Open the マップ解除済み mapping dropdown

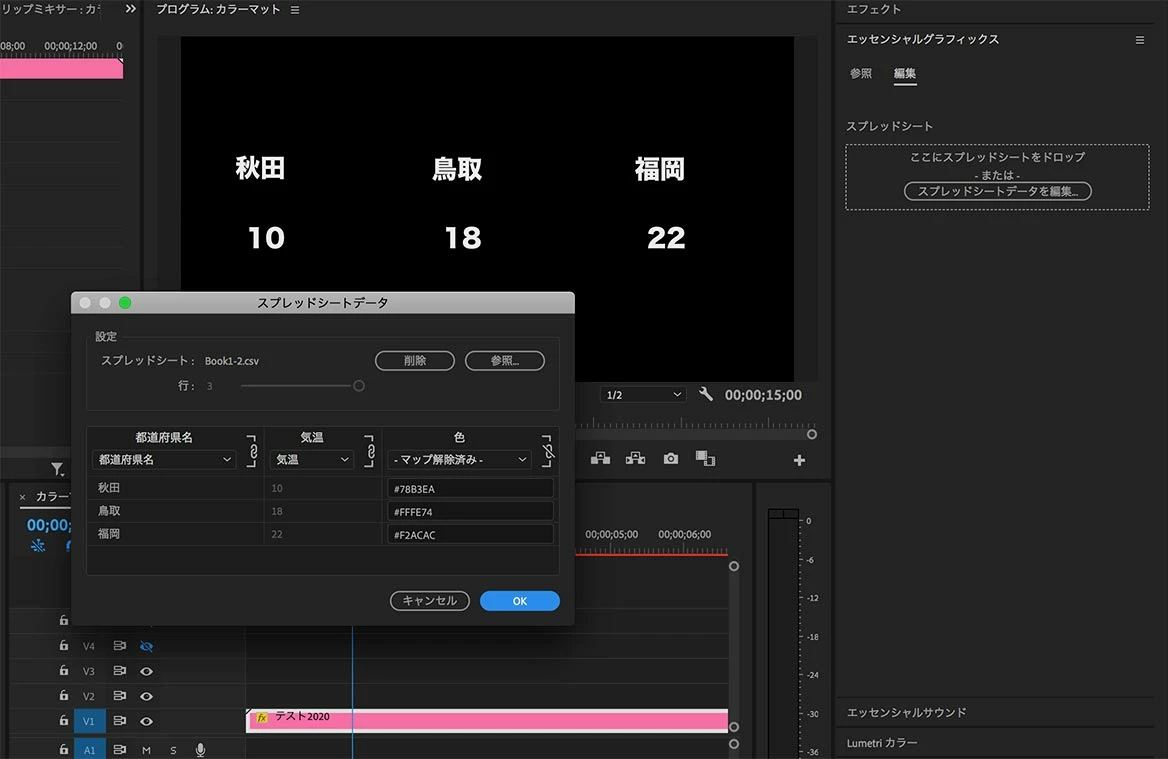tap(460, 460)
